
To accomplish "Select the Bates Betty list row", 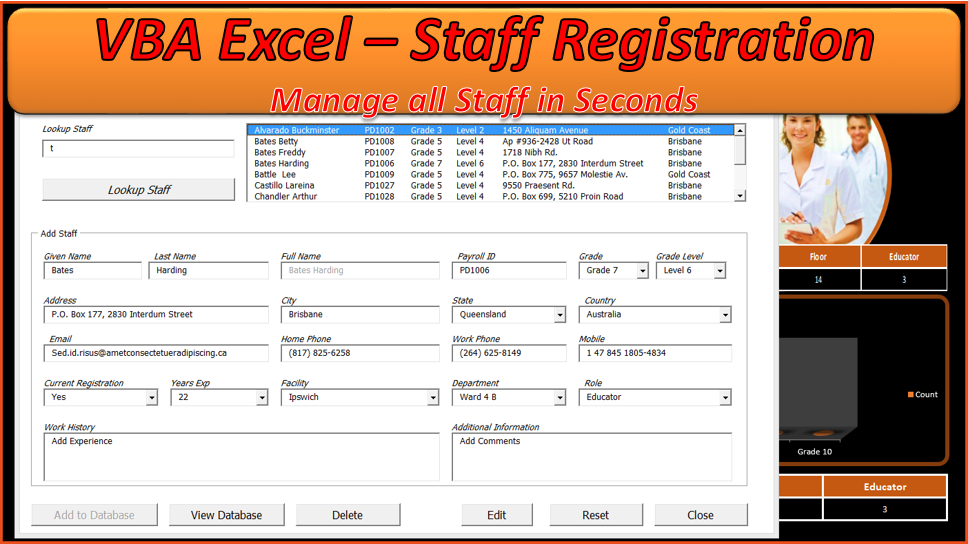I will coord(490,141).
